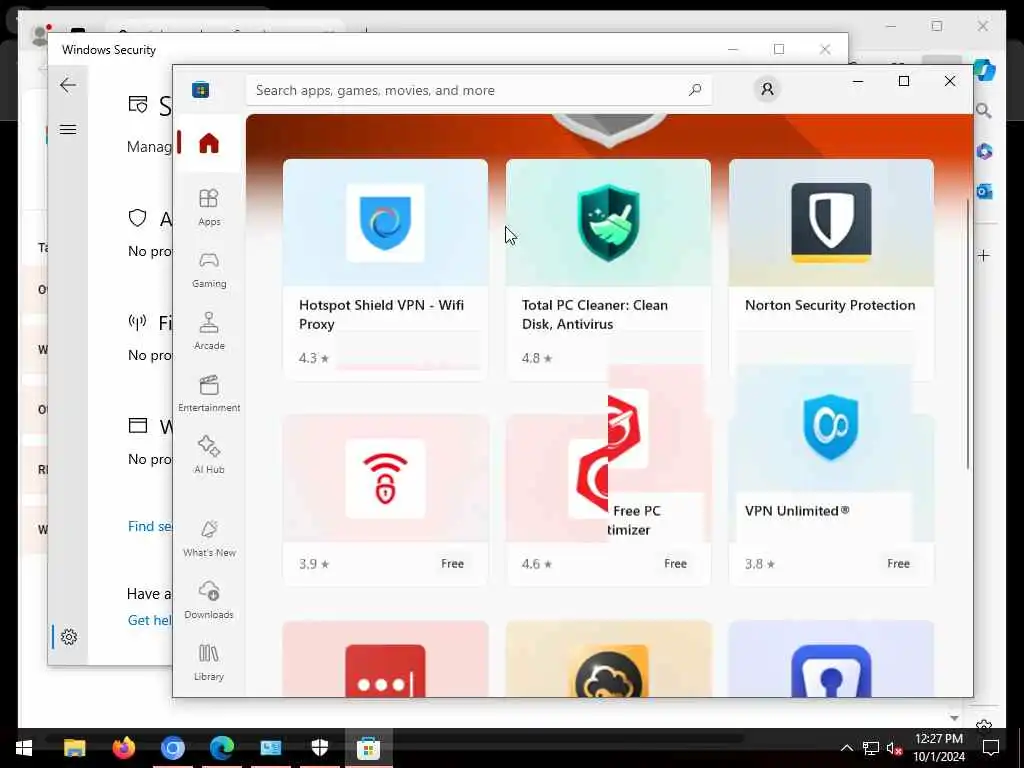Open hamburger menu in Windows Security

tap(68, 129)
